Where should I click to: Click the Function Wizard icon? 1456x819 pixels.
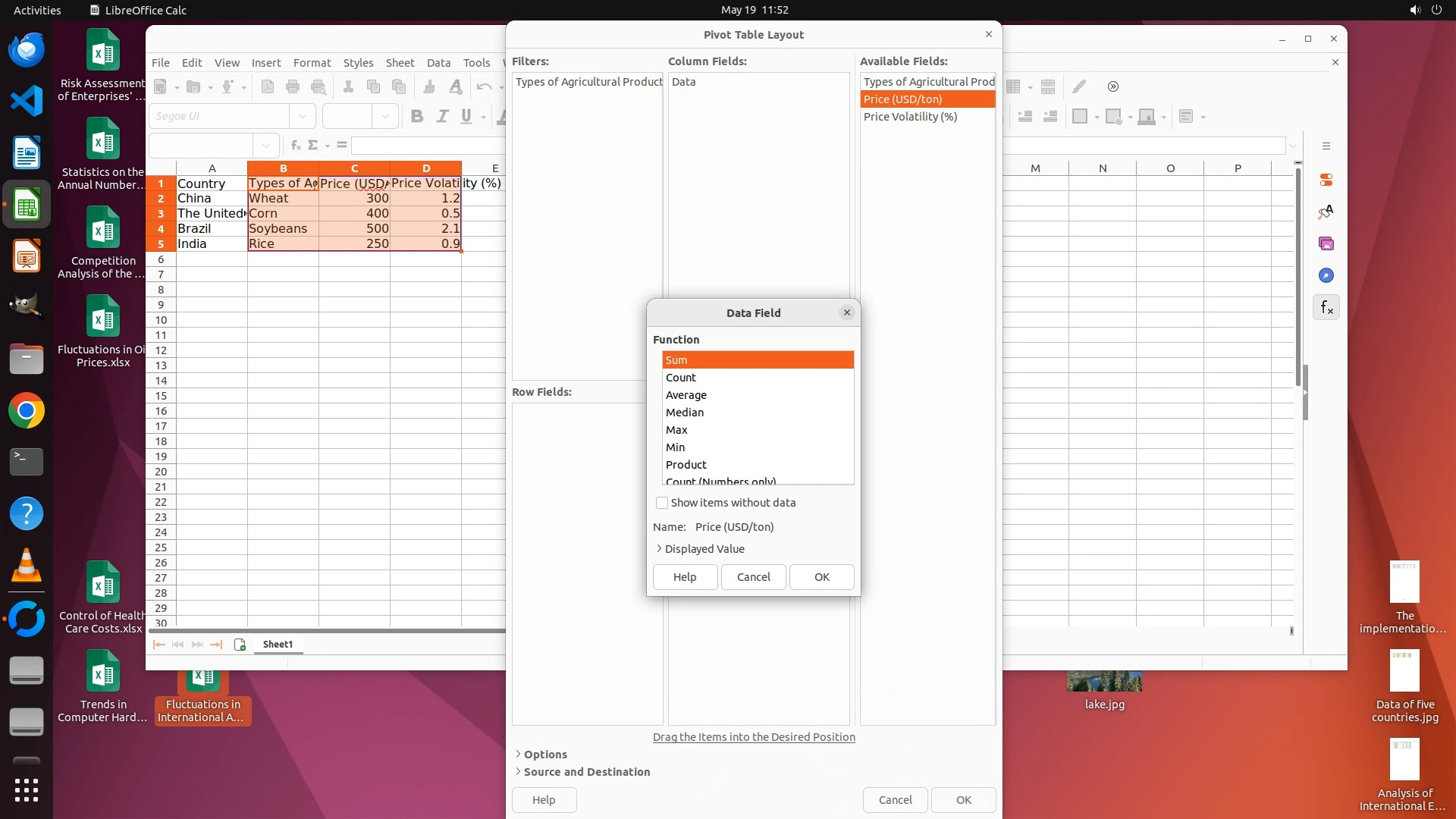tap(295, 145)
